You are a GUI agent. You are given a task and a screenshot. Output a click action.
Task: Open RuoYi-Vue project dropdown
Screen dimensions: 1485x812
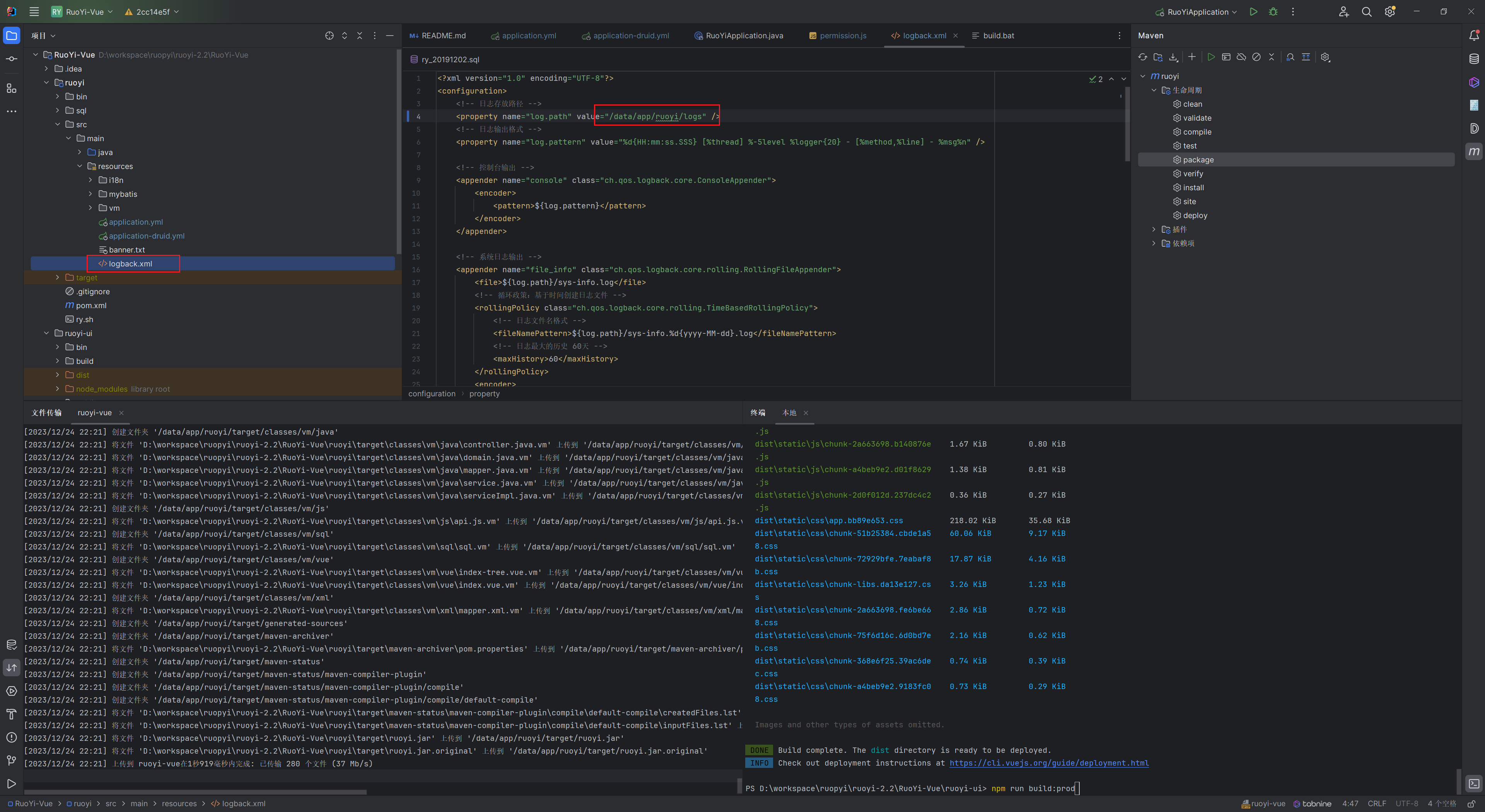pyautogui.click(x=82, y=12)
